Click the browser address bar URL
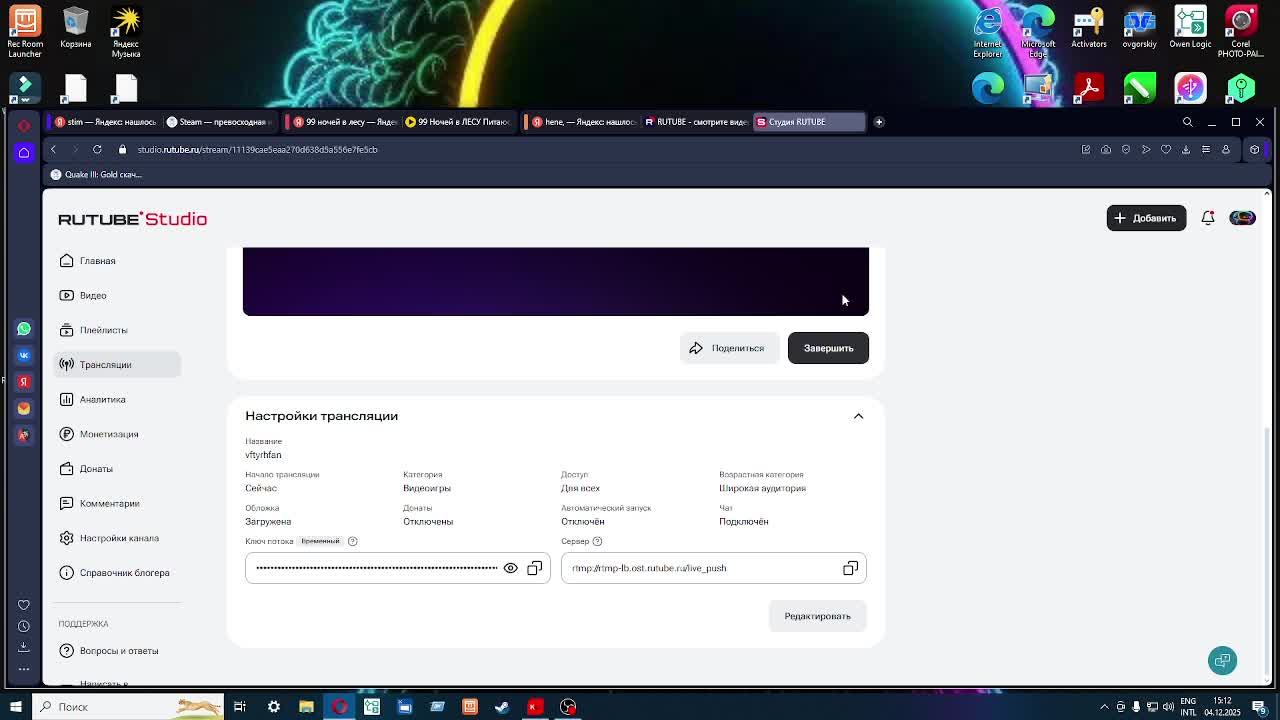The width and height of the screenshot is (1280, 720). tap(257, 149)
